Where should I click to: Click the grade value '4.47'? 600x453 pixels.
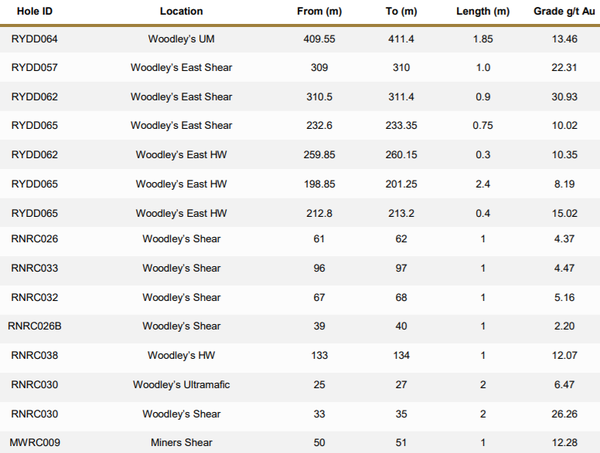coord(564,268)
